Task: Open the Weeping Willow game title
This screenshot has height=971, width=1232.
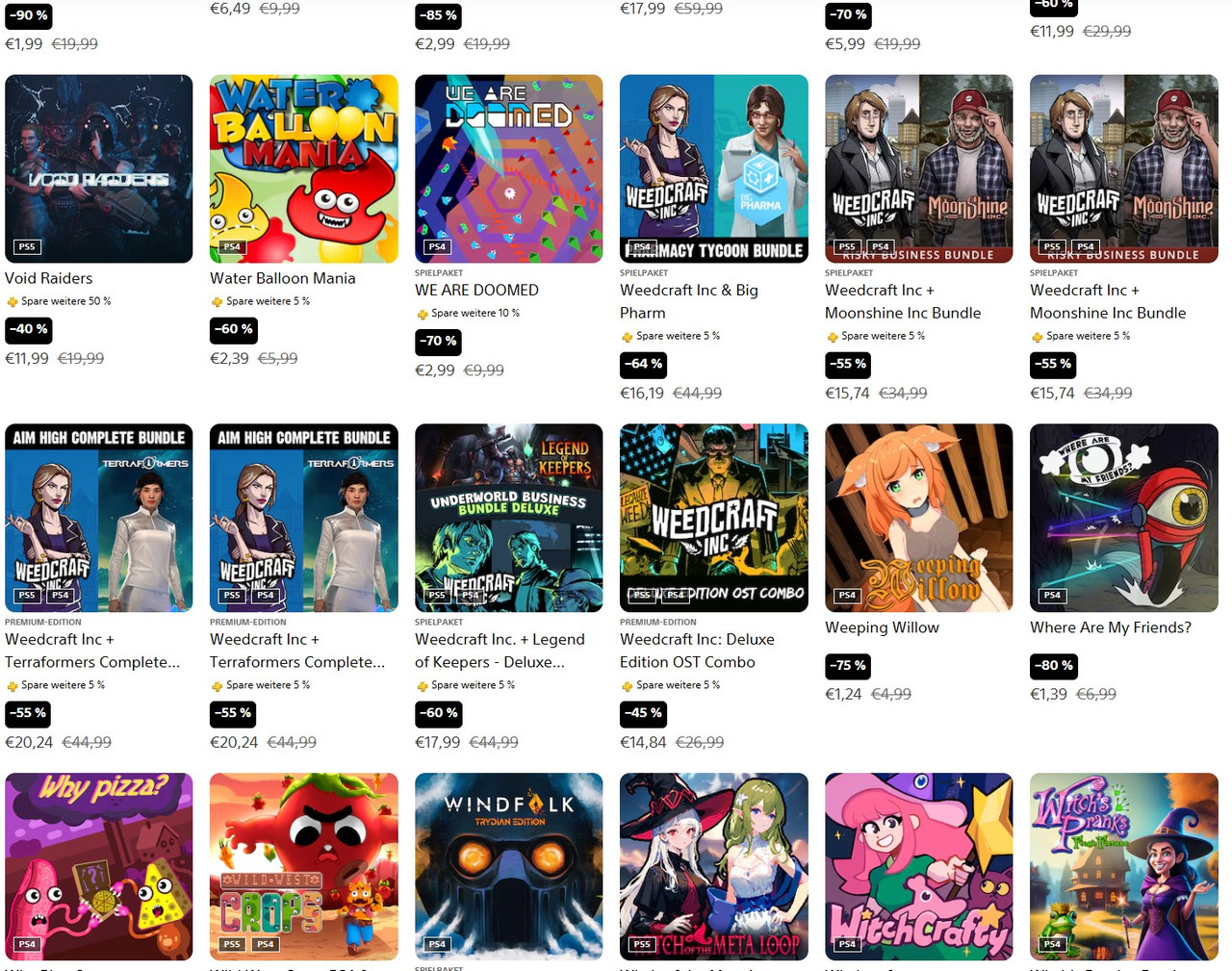Action: 882,627
